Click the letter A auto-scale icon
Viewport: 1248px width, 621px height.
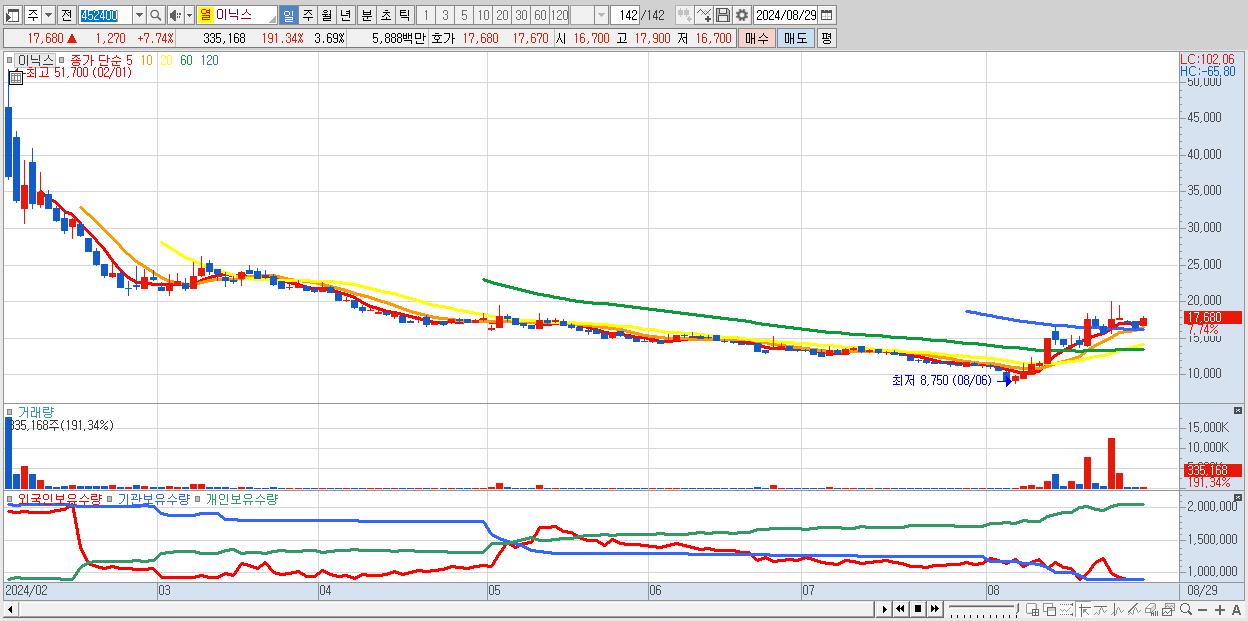pos(1236,609)
